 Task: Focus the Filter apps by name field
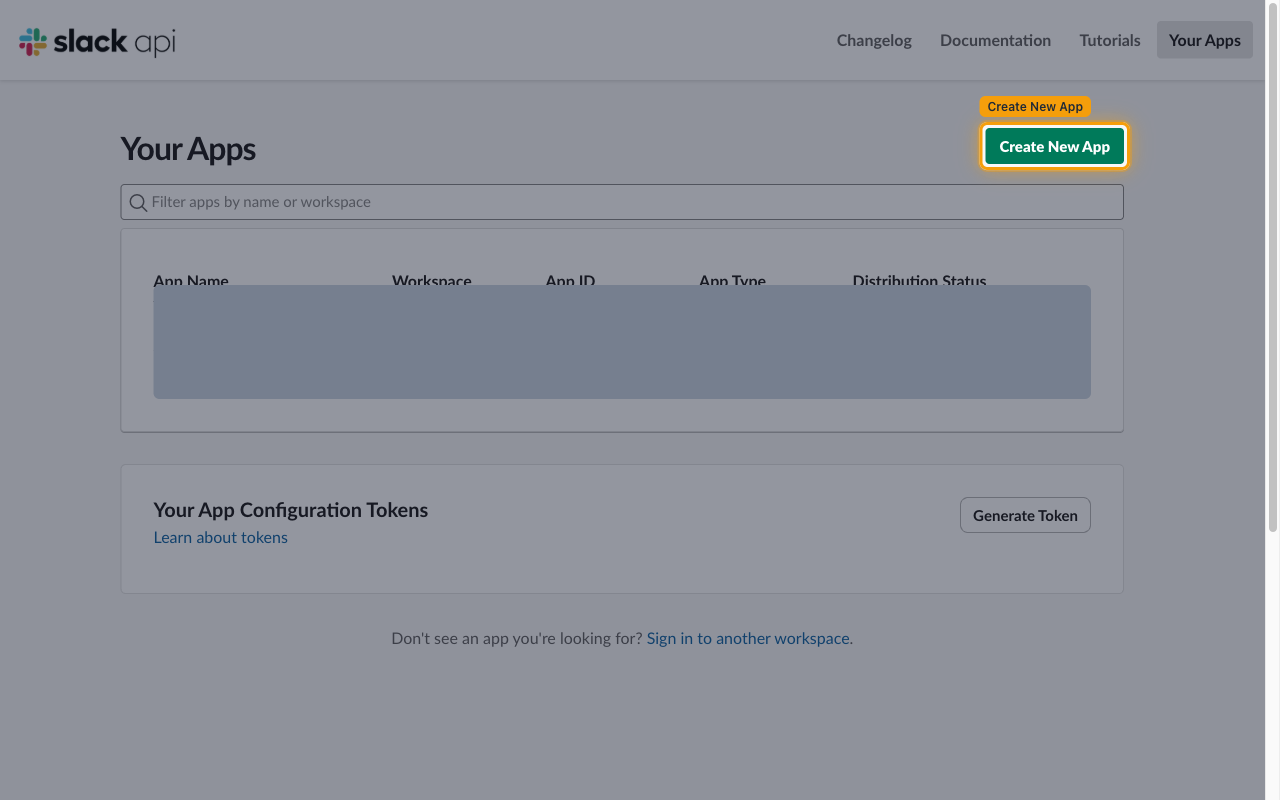point(622,202)
